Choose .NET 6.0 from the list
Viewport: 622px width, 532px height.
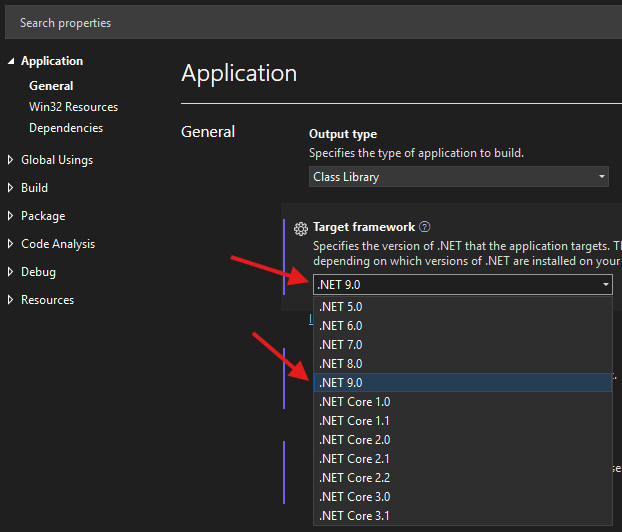(463, 326)
